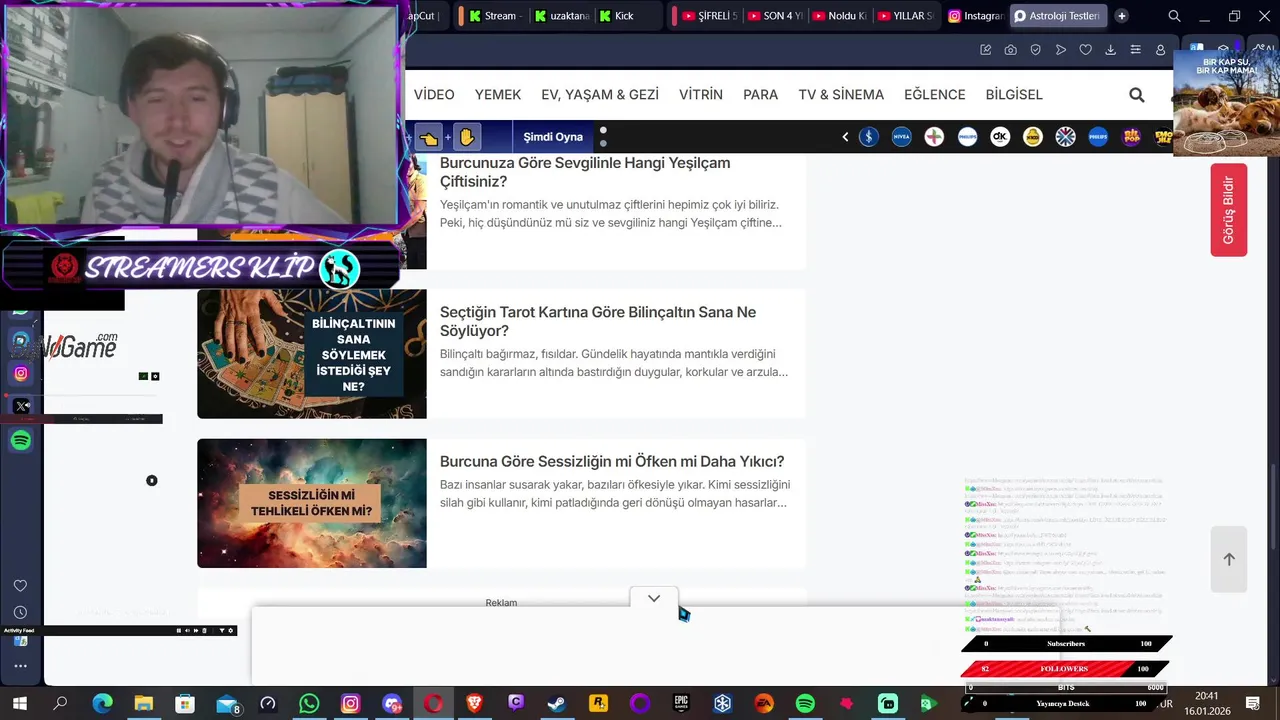The height and width of the screenshot is (720, 1280).
Task: Click the Activity Feed filter icon
Action: point(222,630)
